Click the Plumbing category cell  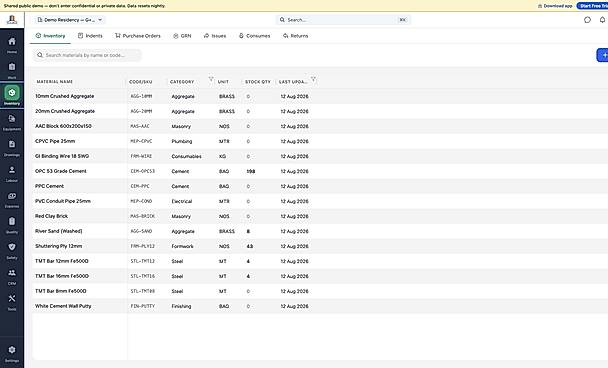[x=182, y=141]
